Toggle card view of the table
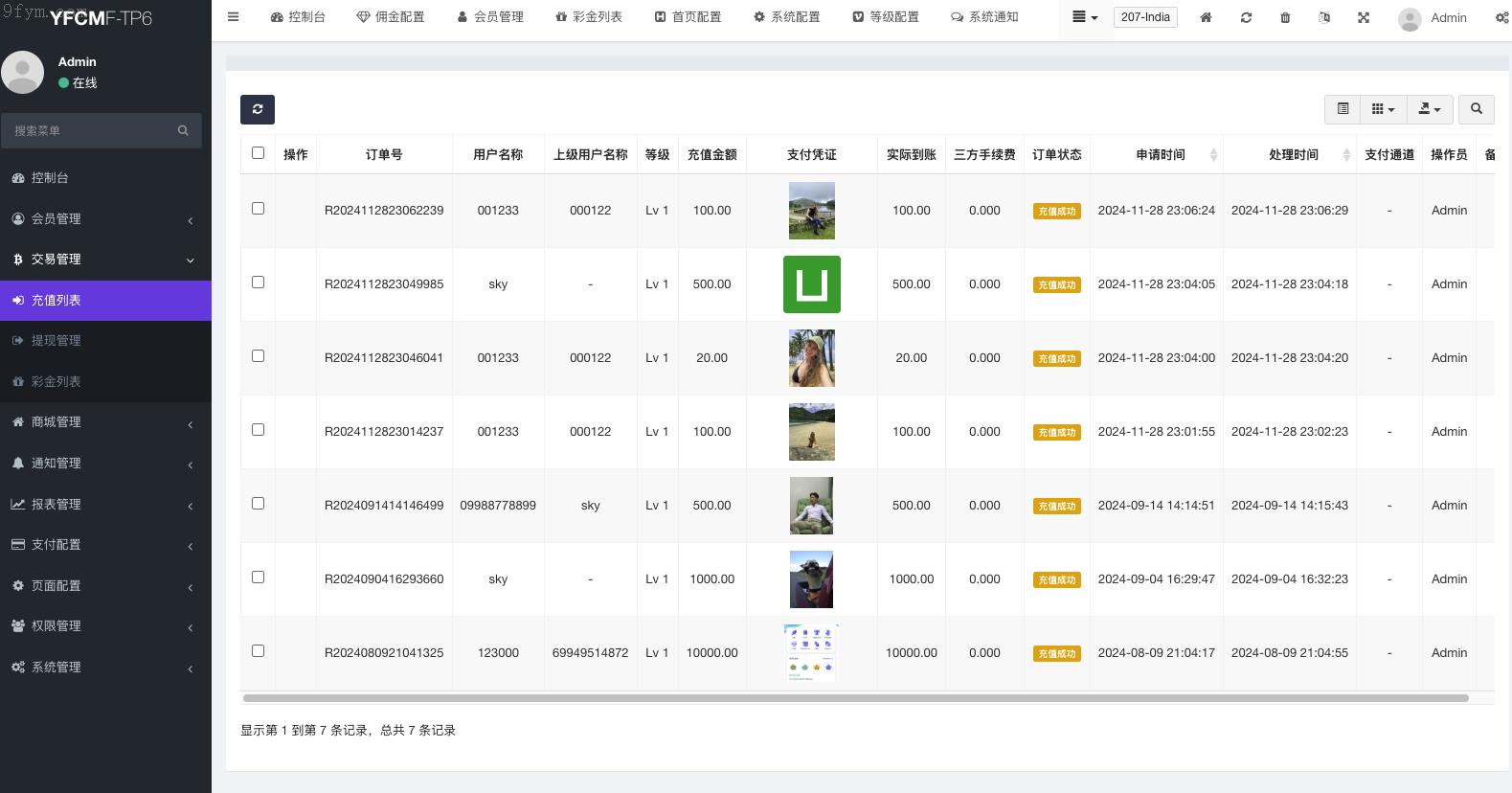 tap(1343, 109)
